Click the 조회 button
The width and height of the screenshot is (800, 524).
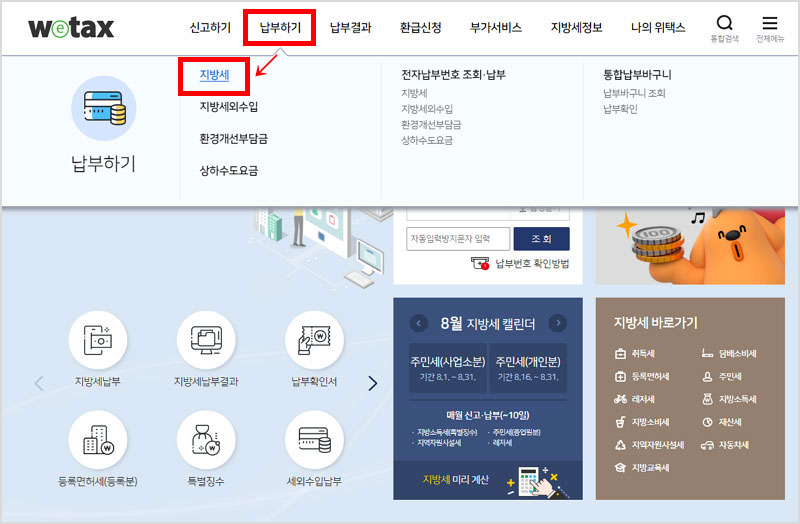pyautogui.click(x=541, y=239)
